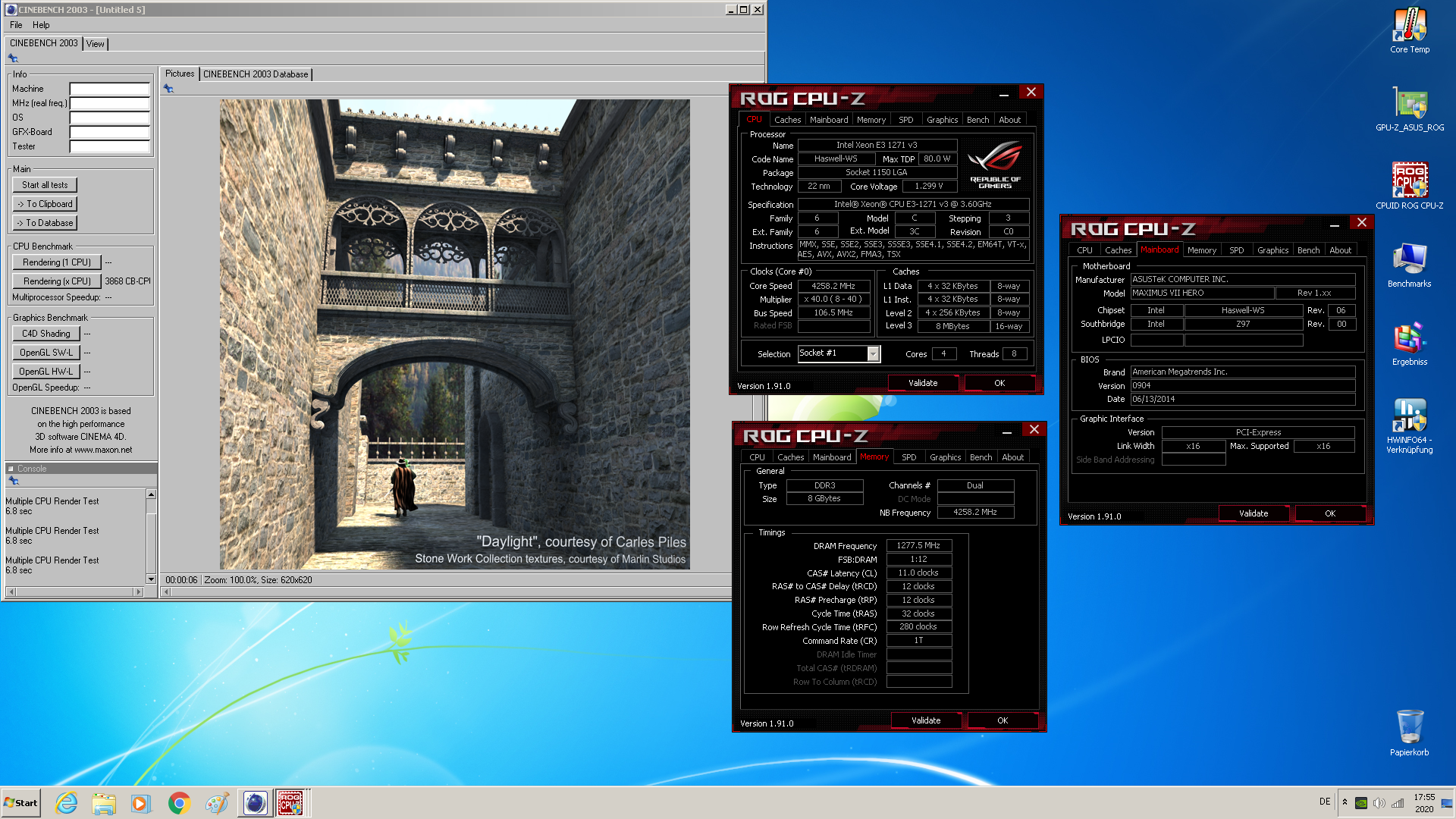This screenshot has width=1456, height=819.
Task: Run Rendering (1 CPU) benchmark
Action: pos(57,262)
